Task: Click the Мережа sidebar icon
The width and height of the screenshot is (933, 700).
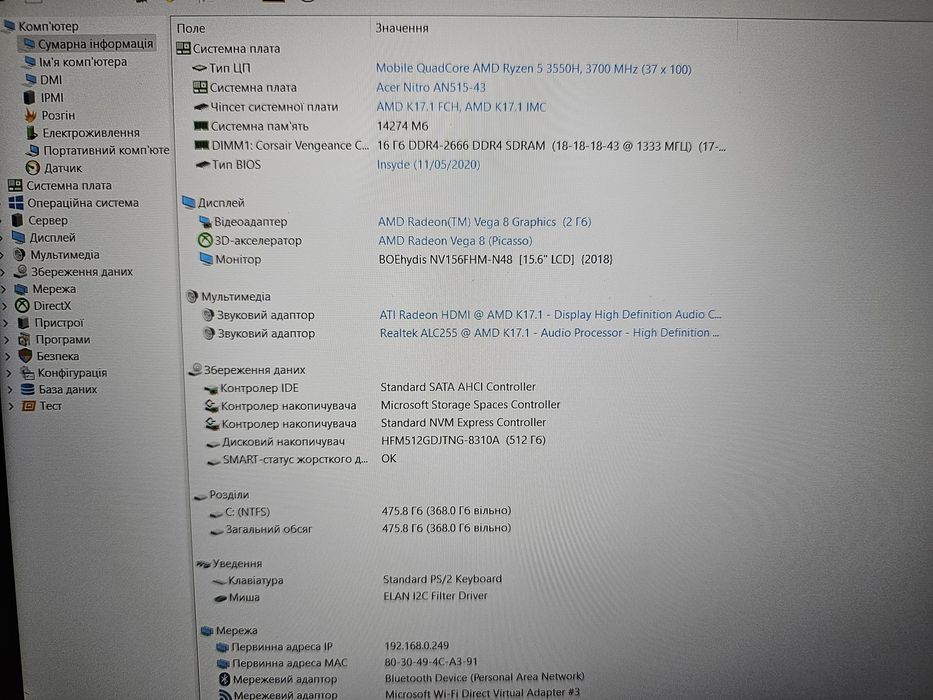Action: (x=21, y=289)
